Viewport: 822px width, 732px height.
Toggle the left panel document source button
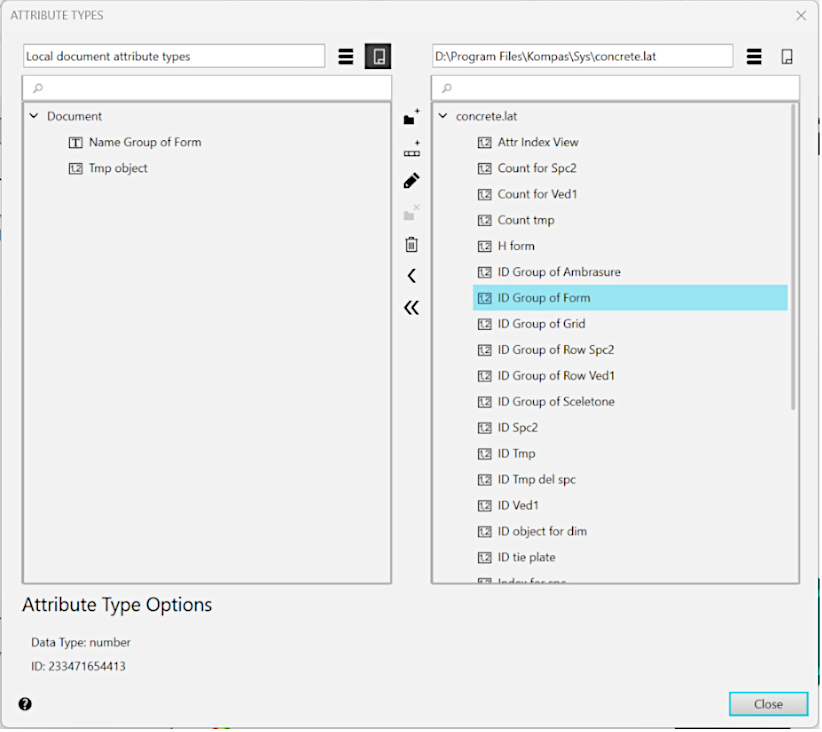tap(378, 57)
